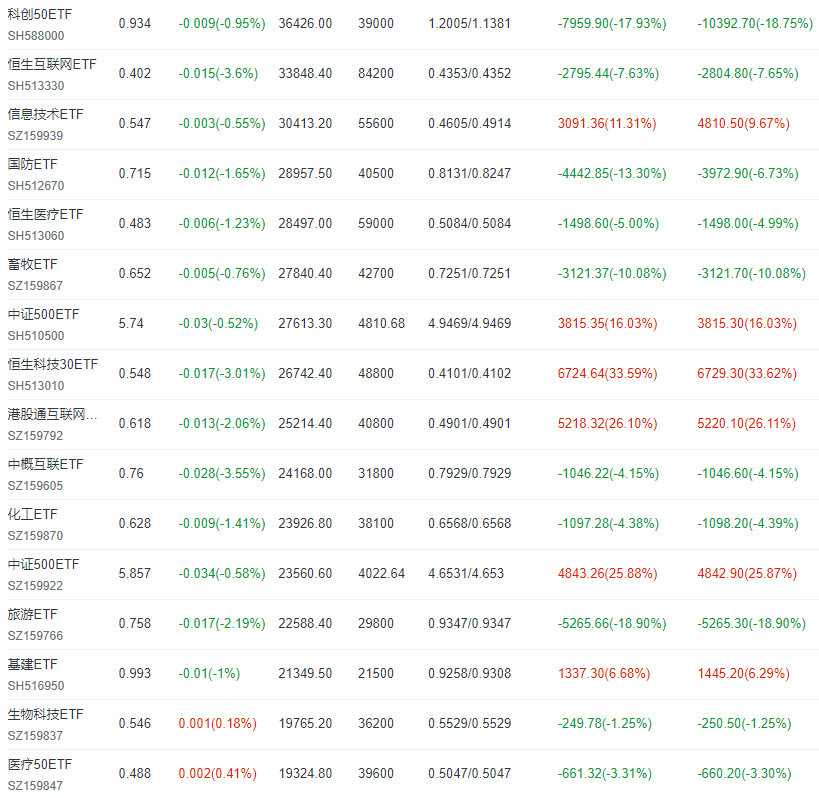Open 信息技术ETF row name
This screenshot has height=798, width=819.
point(45,114)
